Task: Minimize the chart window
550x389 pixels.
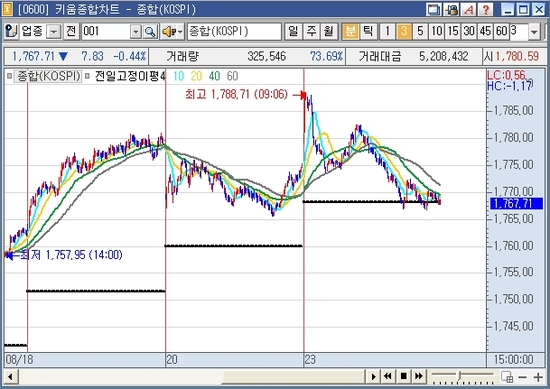Action: (x=508, y=9)
